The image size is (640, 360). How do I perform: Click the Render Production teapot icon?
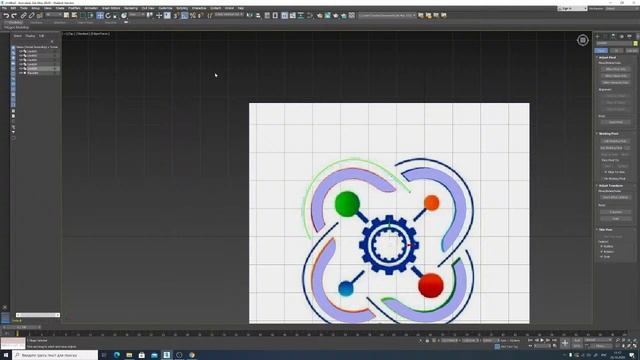point(336,16)
